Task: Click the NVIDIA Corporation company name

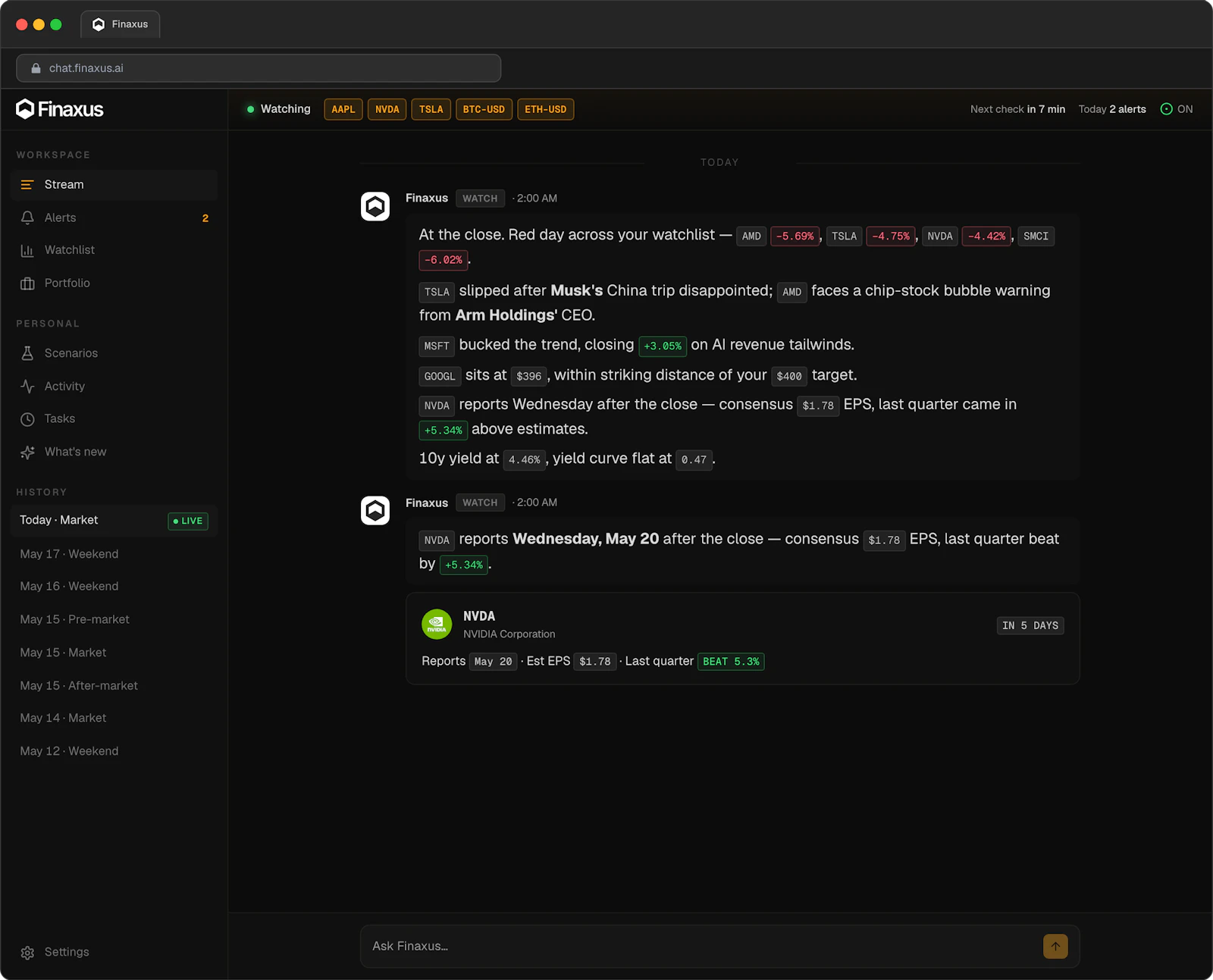Action: pyautogui.click(x=509, y=634)
